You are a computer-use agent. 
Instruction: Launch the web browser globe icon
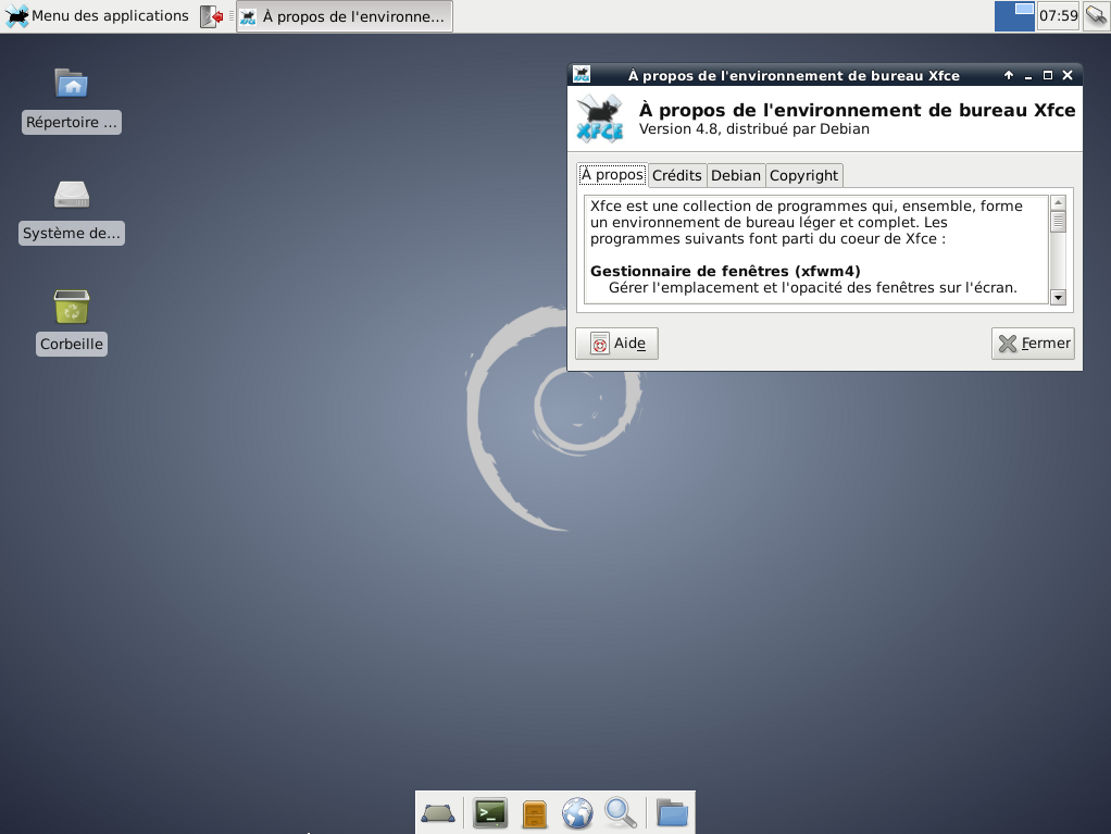pos(577,813)
